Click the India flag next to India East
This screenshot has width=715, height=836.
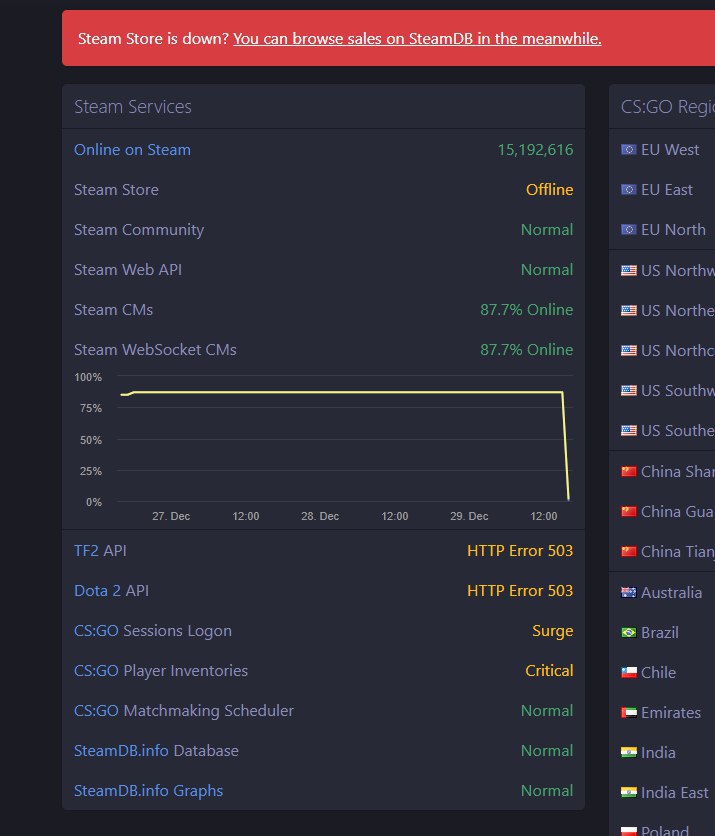pos(628,793)
